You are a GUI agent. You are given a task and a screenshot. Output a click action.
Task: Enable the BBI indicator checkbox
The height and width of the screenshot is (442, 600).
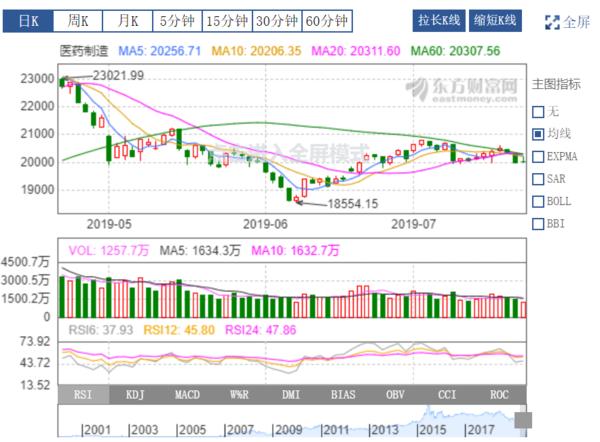point(538,224)
